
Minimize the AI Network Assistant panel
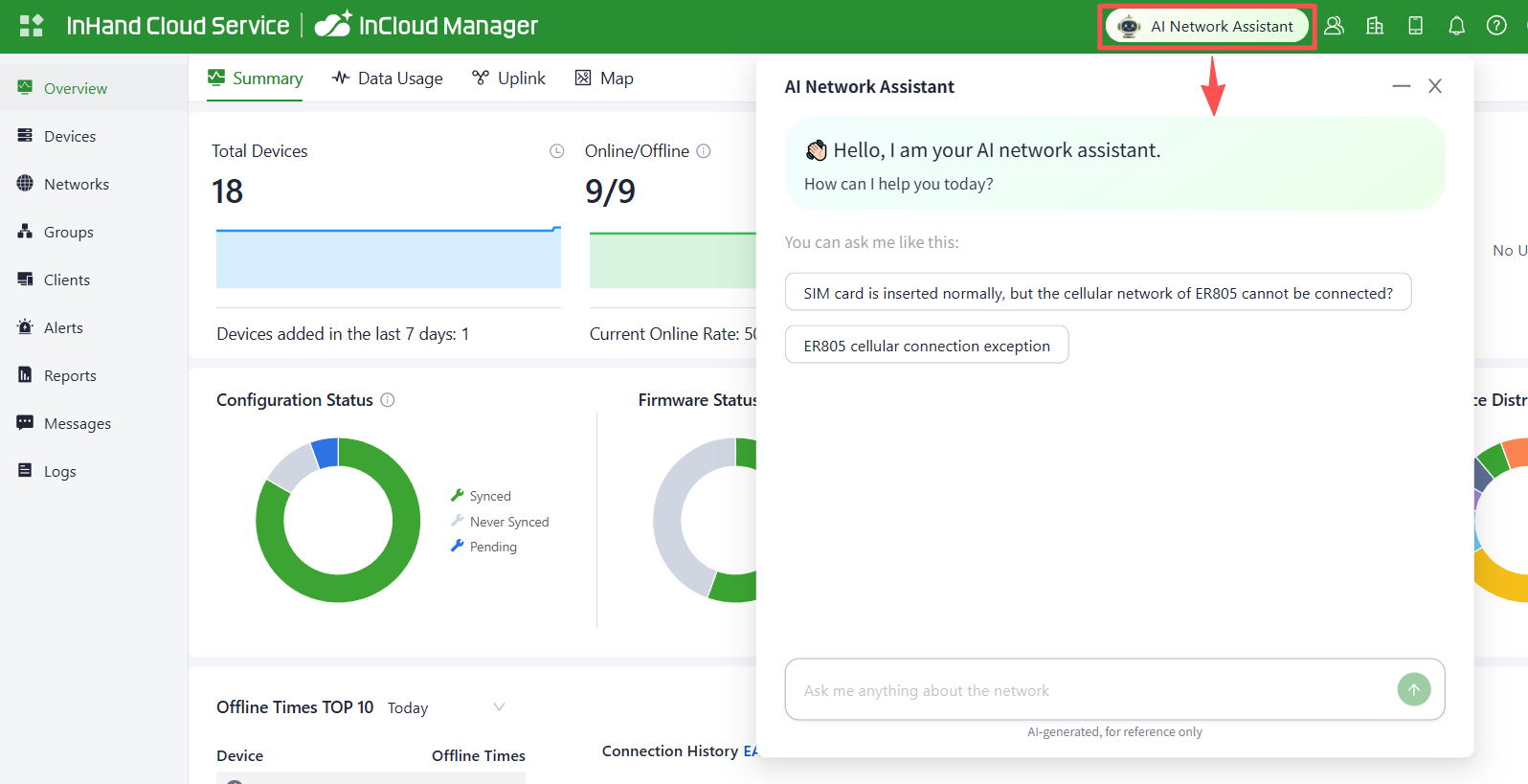pyautogui.click(x=1401, y=86)
